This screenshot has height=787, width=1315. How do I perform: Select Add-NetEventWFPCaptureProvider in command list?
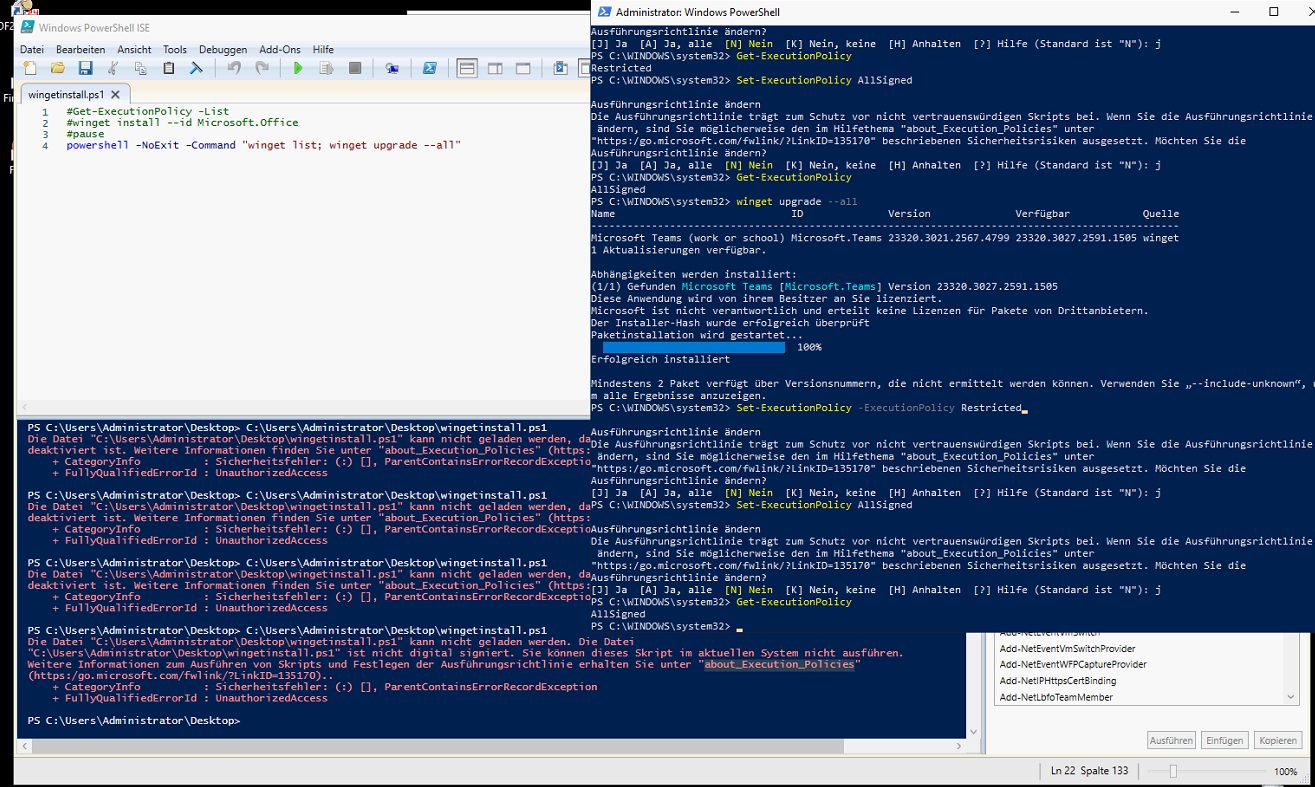[x=1073, y=665]
